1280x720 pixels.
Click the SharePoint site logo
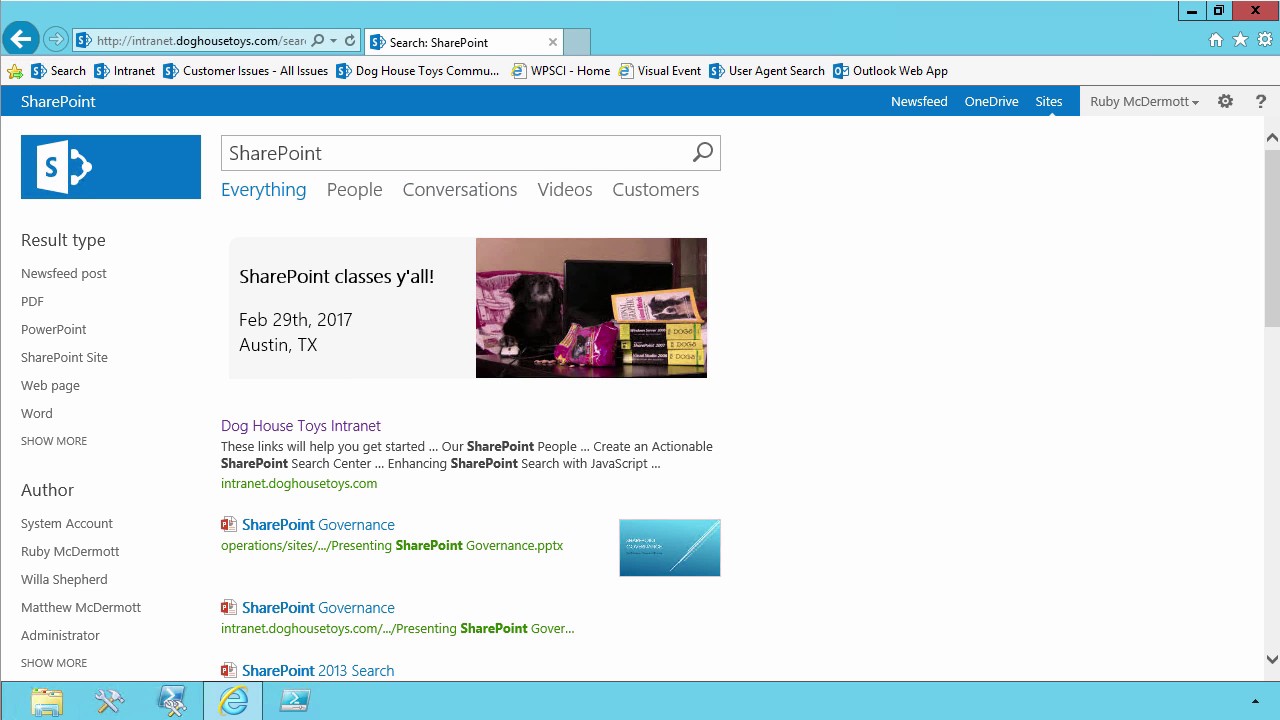111,167
